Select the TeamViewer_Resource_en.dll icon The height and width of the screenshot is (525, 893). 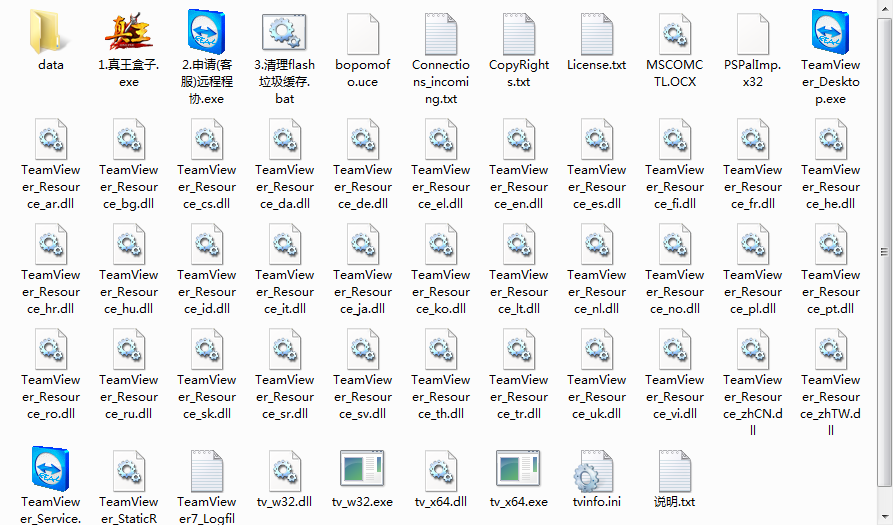519,139
